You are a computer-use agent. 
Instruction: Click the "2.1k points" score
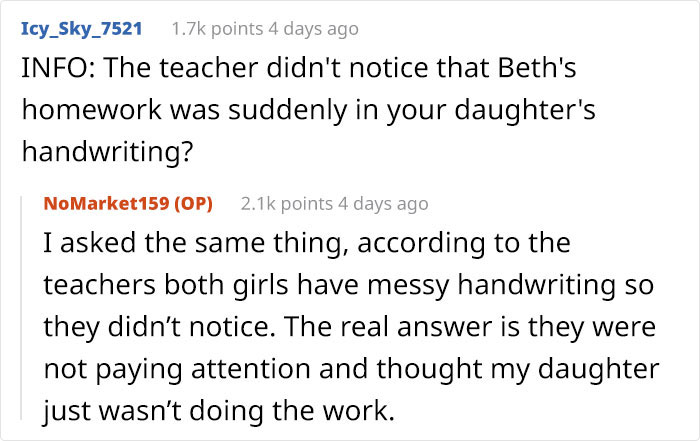tap(287, 204)
